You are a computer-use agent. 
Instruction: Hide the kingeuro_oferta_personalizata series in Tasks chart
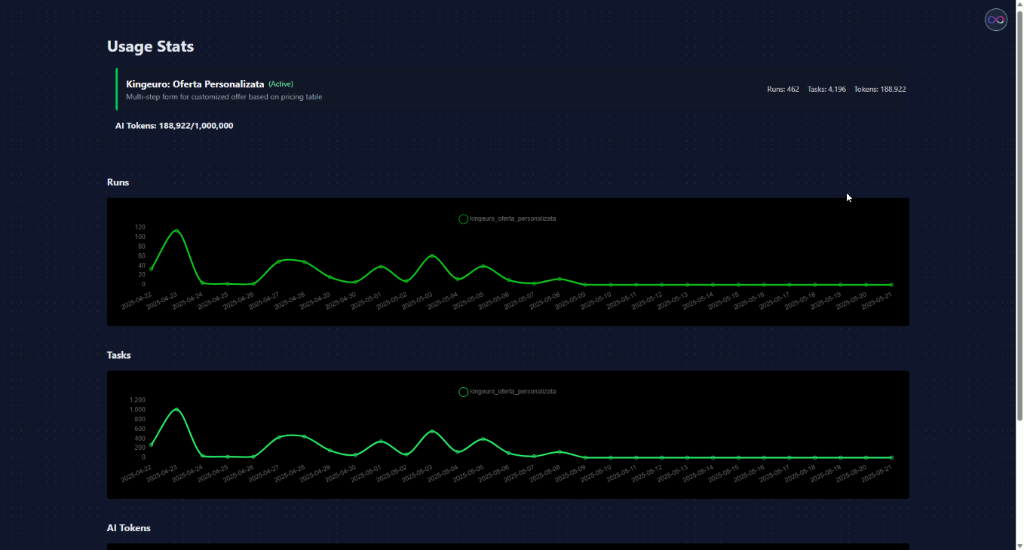(513, 392)
